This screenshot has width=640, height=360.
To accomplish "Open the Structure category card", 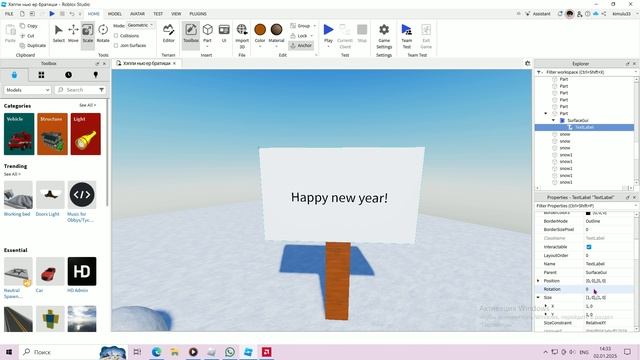I will [x=52, y=134].
